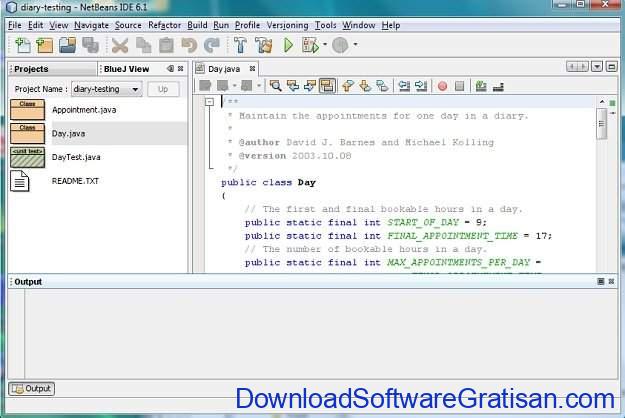
Task: Open the Edit menu
Action: (35, 25)
